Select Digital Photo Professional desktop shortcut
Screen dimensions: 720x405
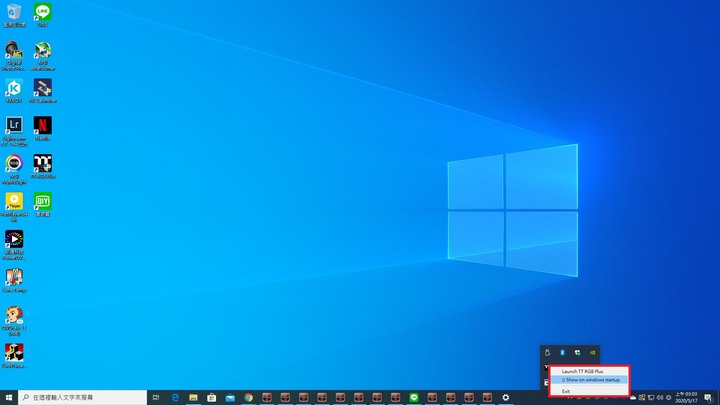(x=14, y=56)
